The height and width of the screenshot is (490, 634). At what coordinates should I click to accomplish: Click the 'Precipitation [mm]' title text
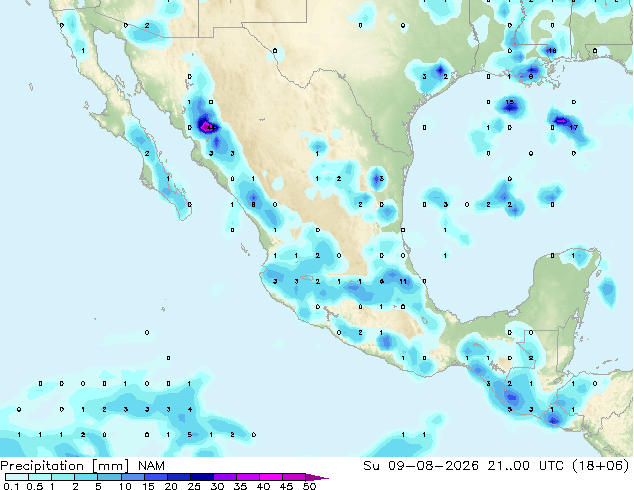pos(65,466)
